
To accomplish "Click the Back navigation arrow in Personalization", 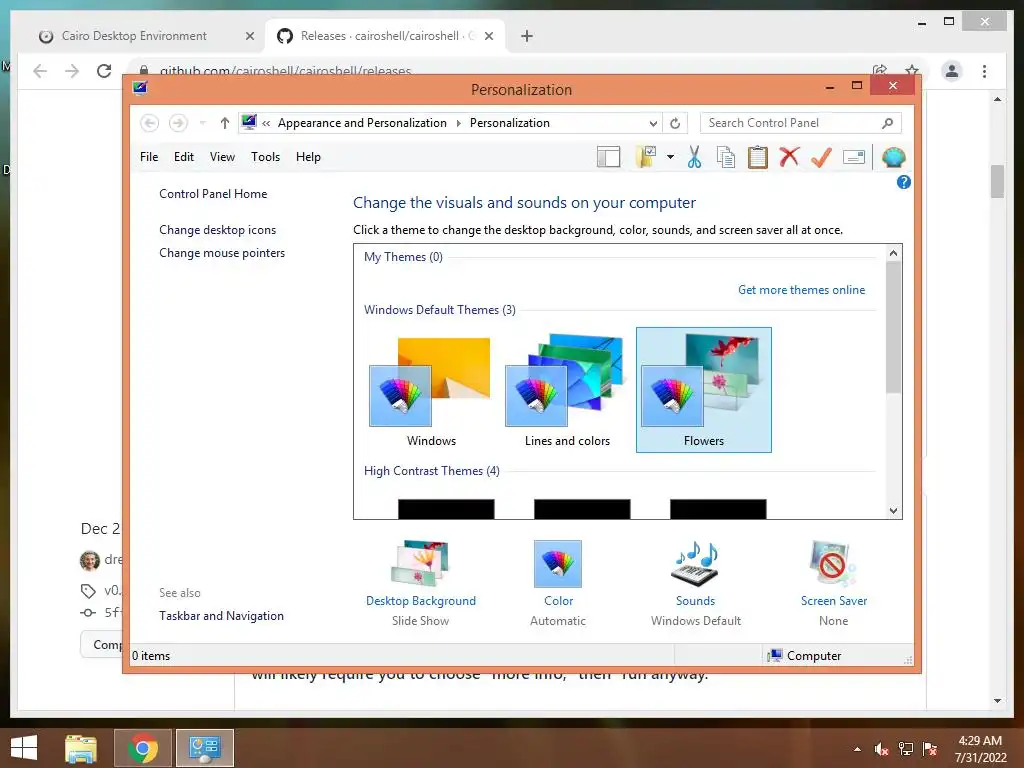I will [150, 123].
